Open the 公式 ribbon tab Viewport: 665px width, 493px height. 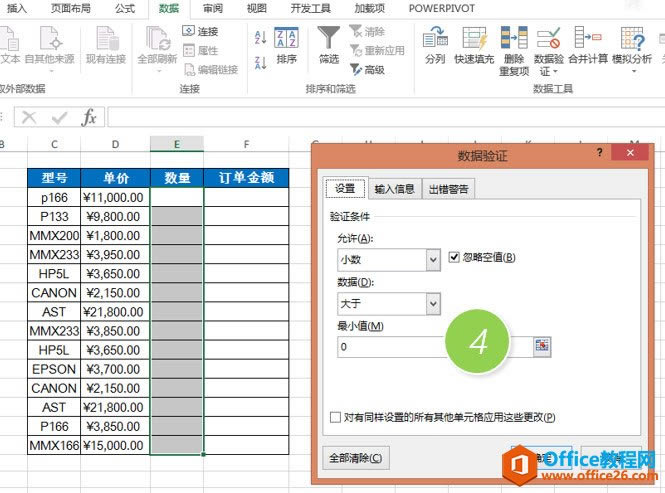click(124, 8)
